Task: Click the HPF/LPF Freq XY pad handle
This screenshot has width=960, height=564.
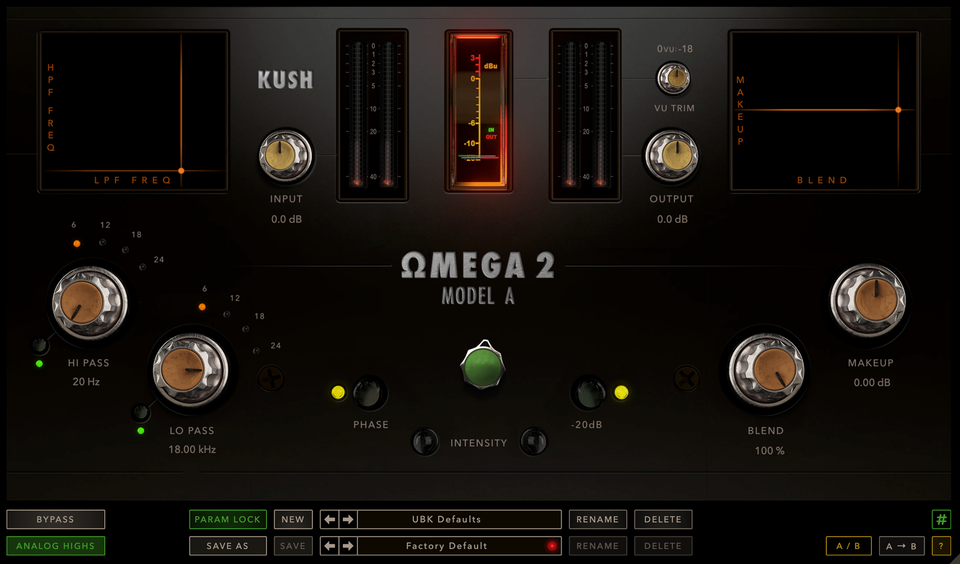Action: [181, 171]
